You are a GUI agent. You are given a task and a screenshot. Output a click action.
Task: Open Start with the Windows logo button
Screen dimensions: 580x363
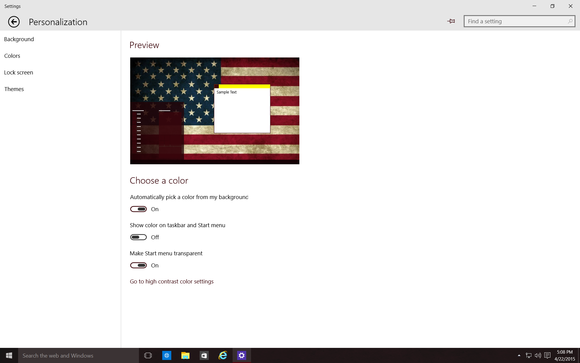click(x=9, y=356)
